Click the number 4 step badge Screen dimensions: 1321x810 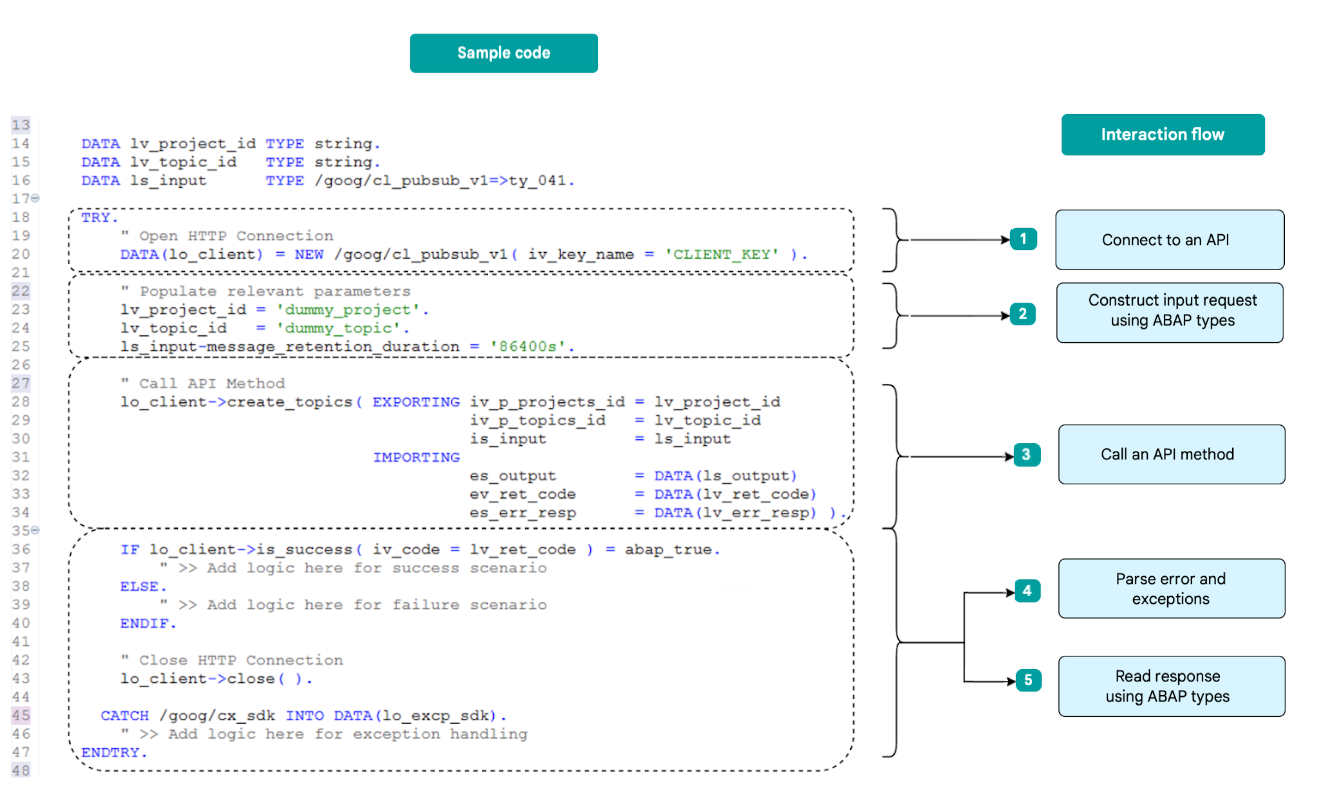point(1026,590)
